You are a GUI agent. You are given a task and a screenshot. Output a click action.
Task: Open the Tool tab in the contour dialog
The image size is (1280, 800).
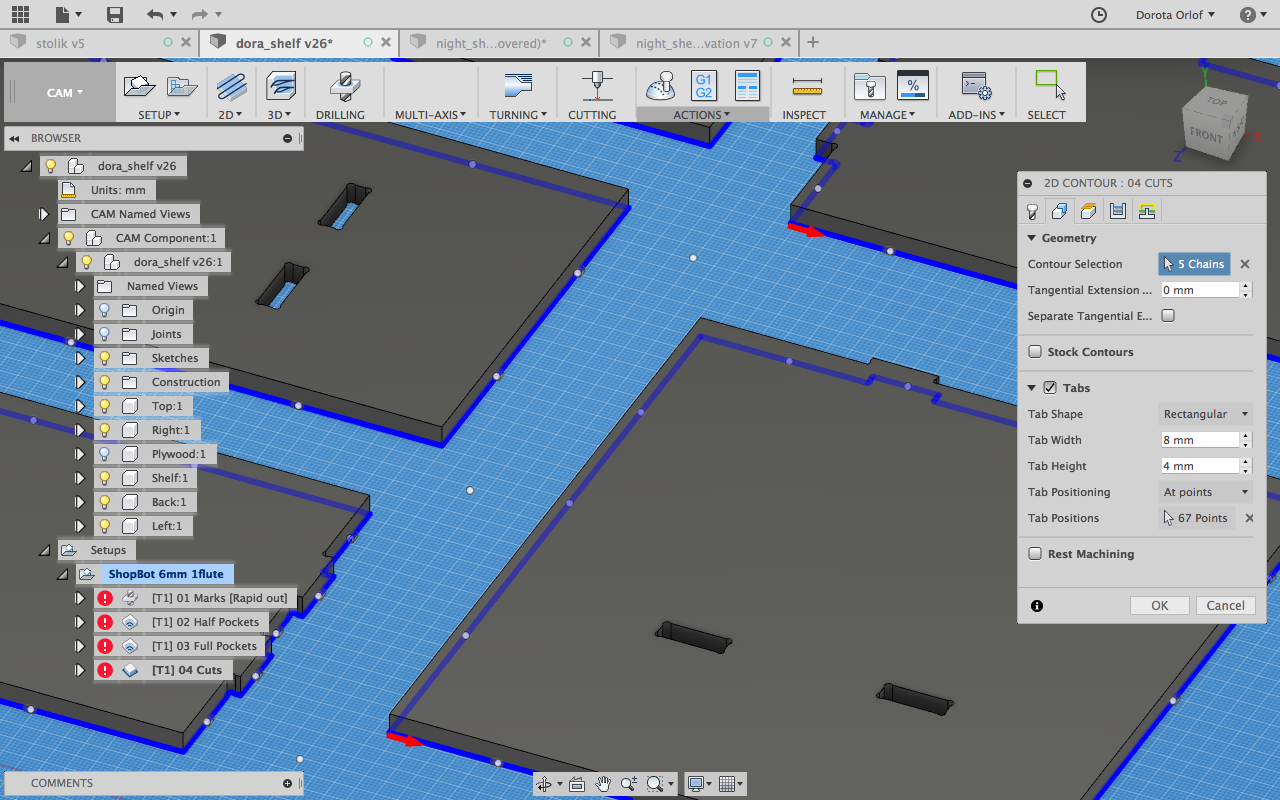(1032, 211)
